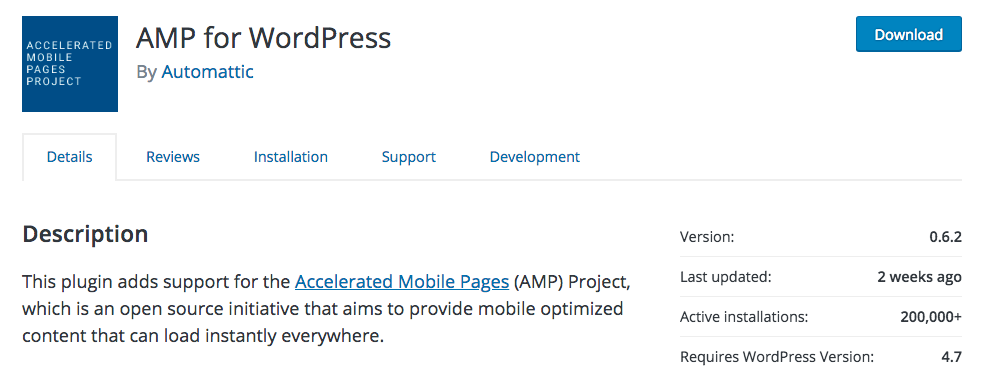Click the '2 weeks ago' updated value
This screenshot has height=372, width=989.
(920, 277)
